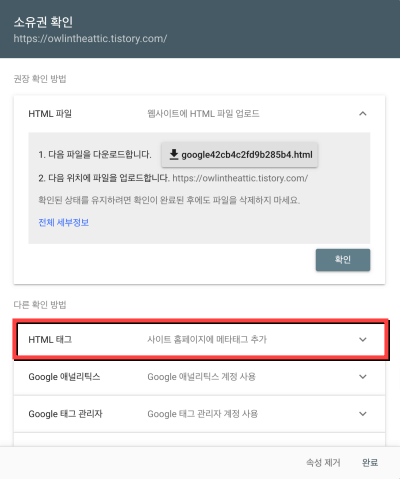
Task: Collapse the HTML 파일 section chevron
Action: 363,114
